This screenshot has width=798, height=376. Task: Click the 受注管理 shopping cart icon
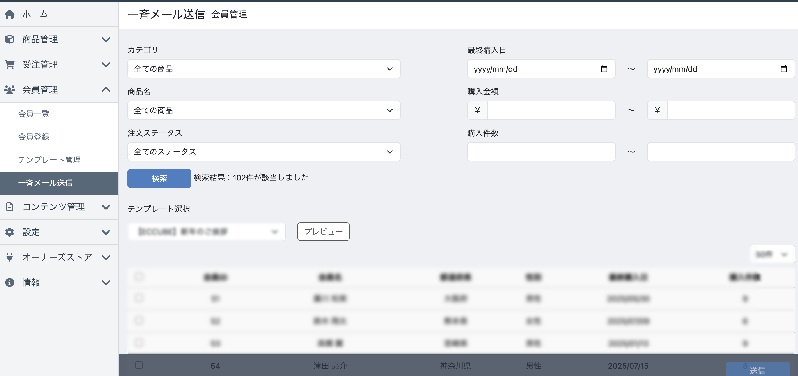tap(9, 65)
